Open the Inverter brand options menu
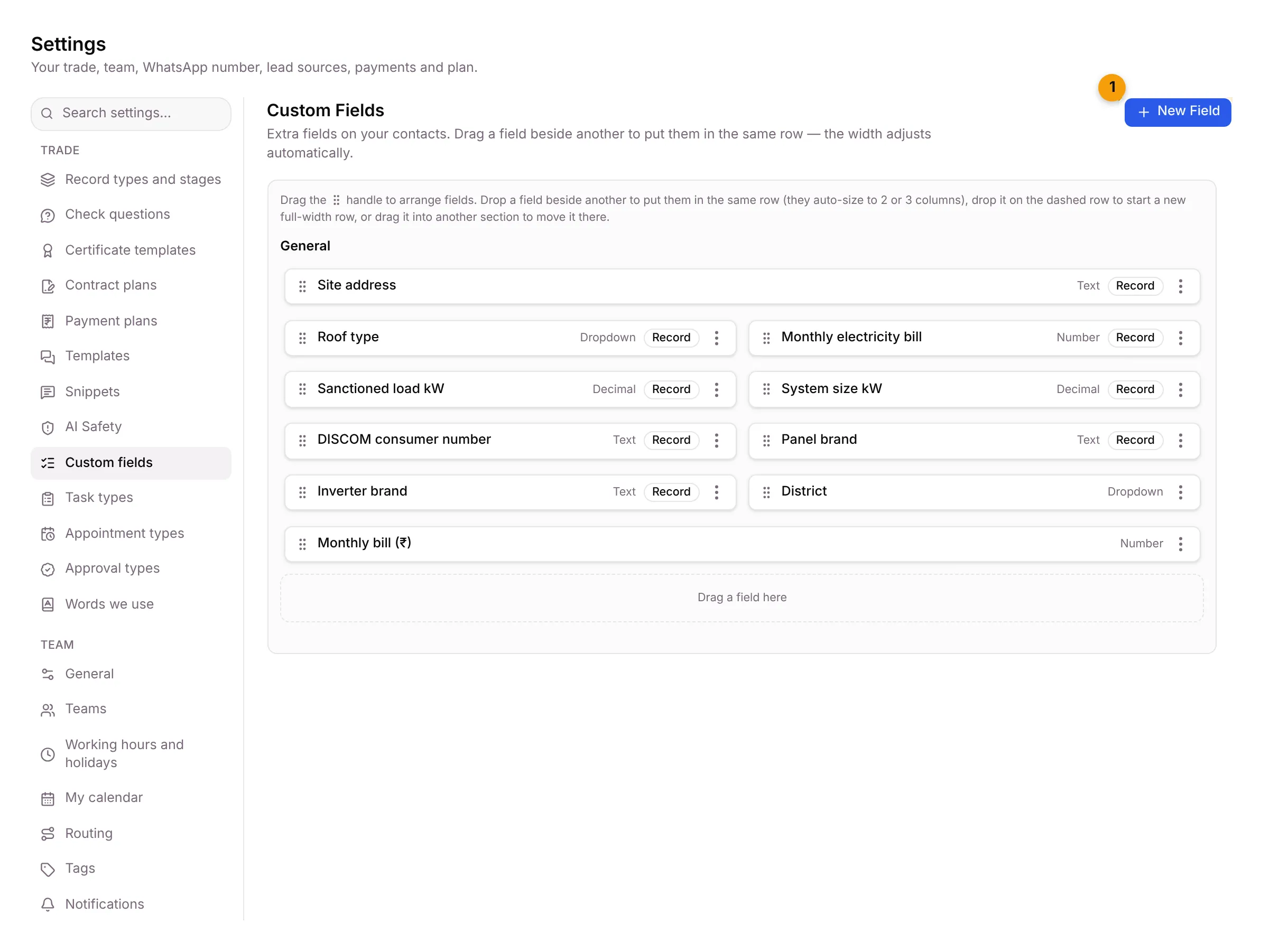 (716, 492)
